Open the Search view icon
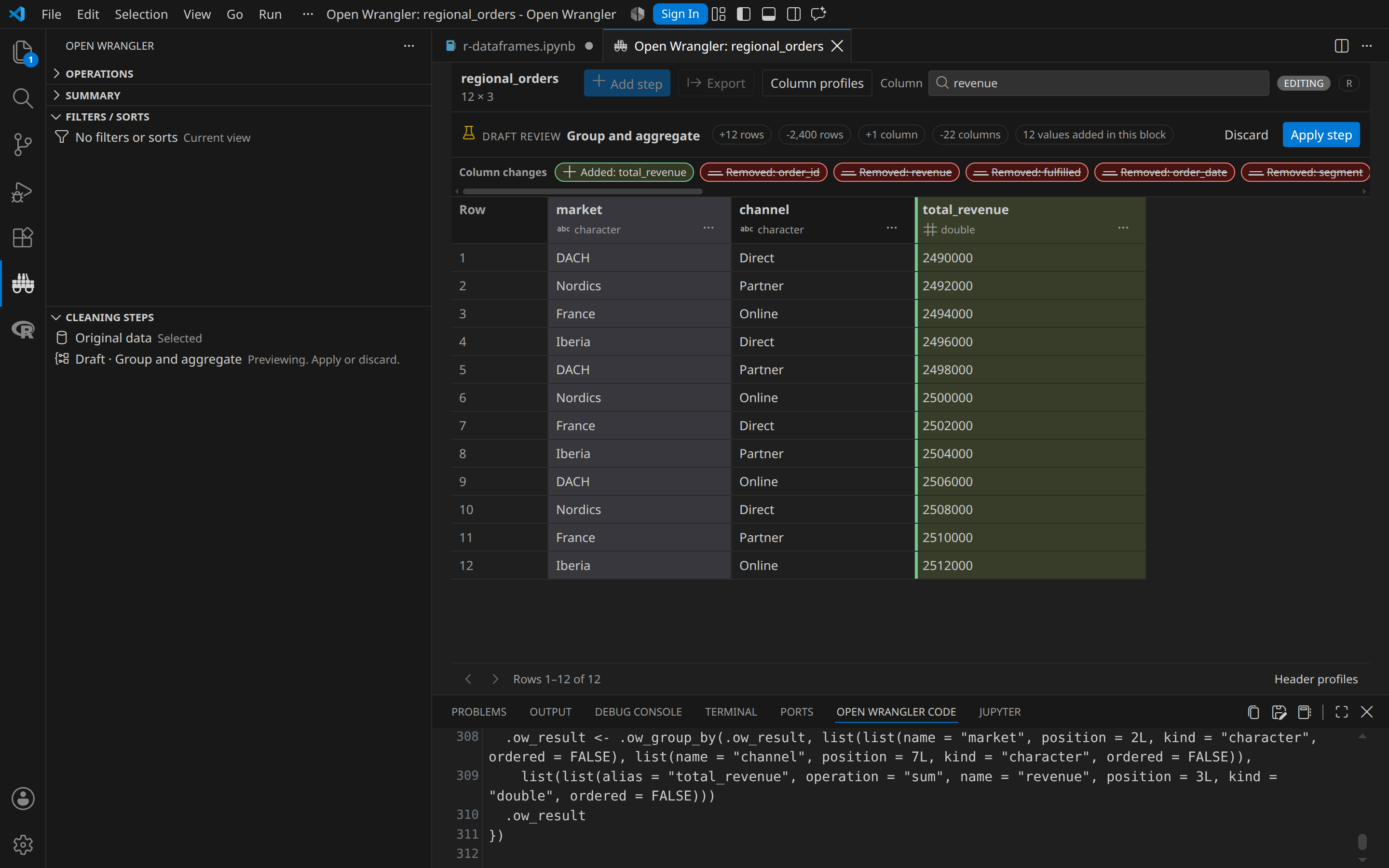1389x868 pixels. pyautogui.click(x=22, y=98)
